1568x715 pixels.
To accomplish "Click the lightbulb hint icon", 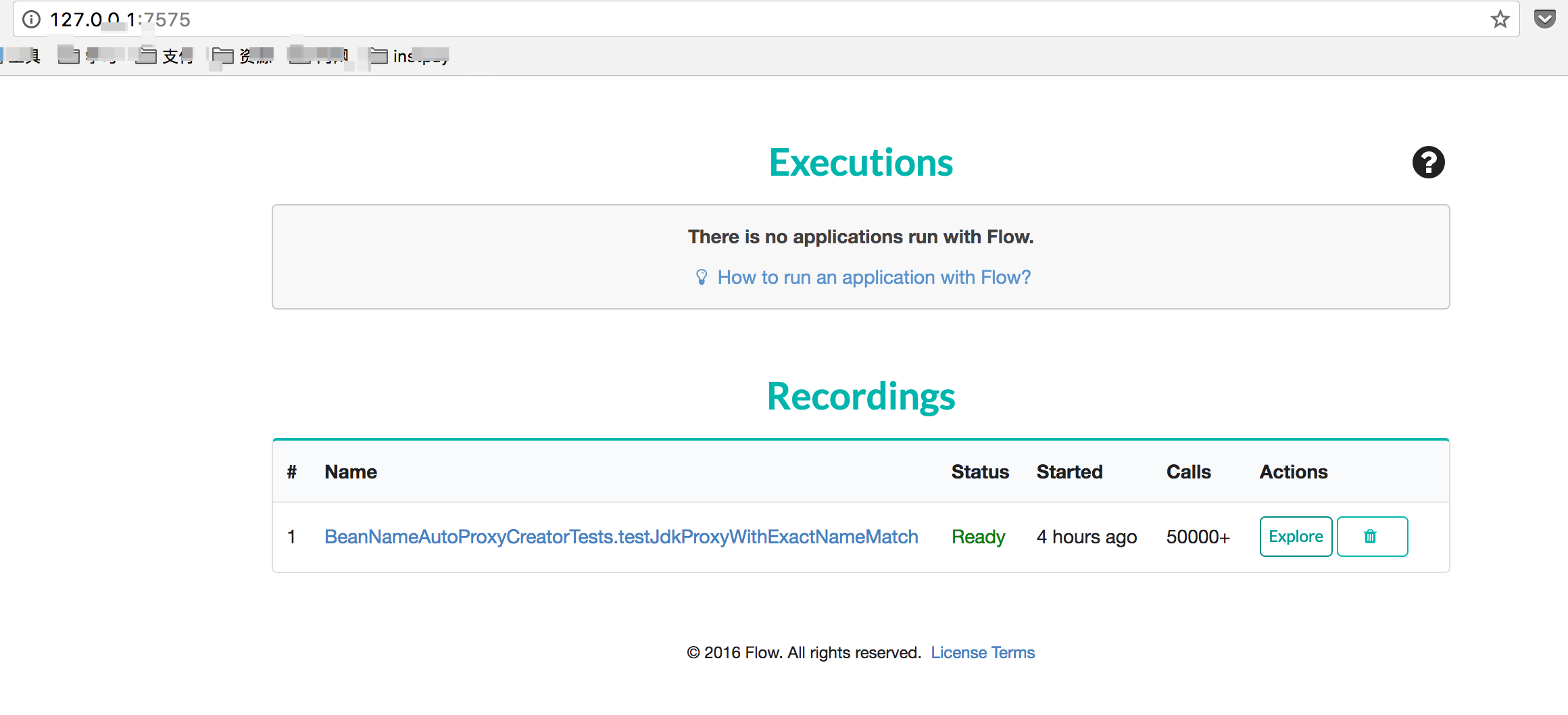I will pyautogui.click(x=702, y=278).
